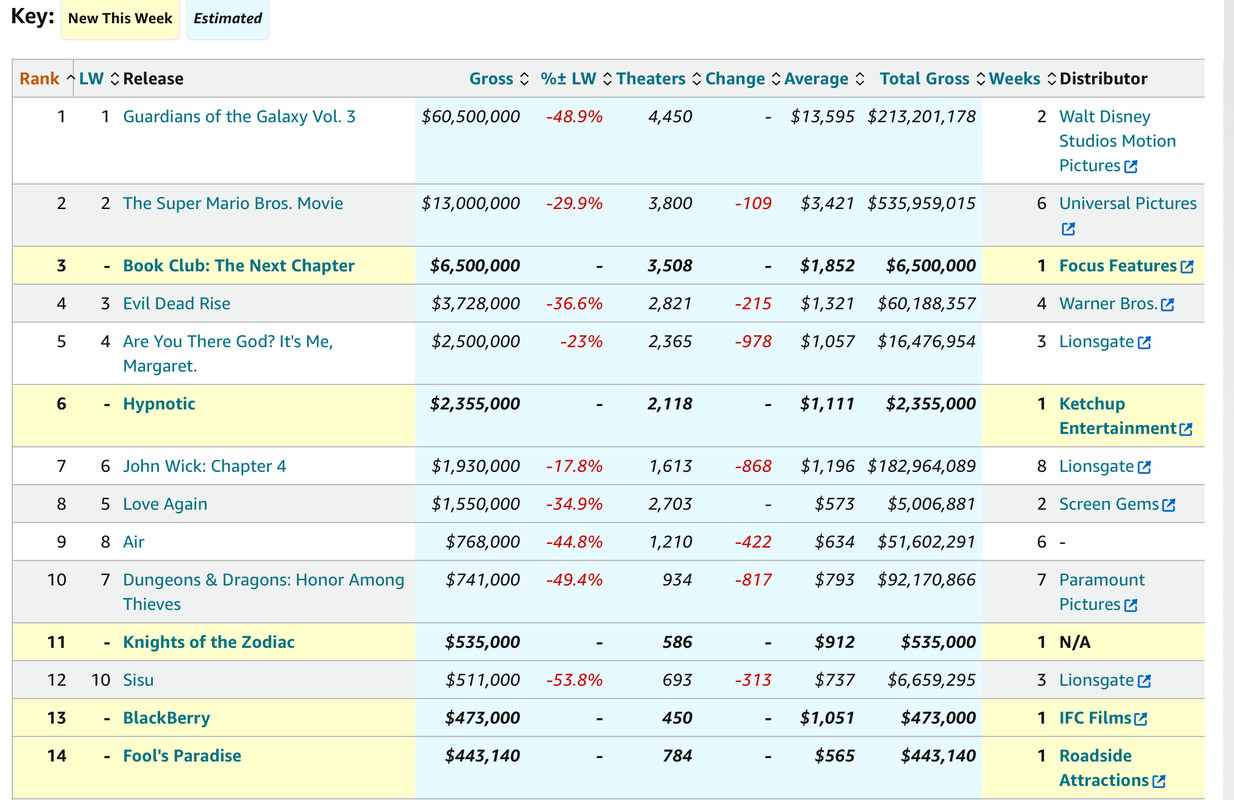
Task: Open Warner Bros. distributor link
Action: pos(1108,304)
